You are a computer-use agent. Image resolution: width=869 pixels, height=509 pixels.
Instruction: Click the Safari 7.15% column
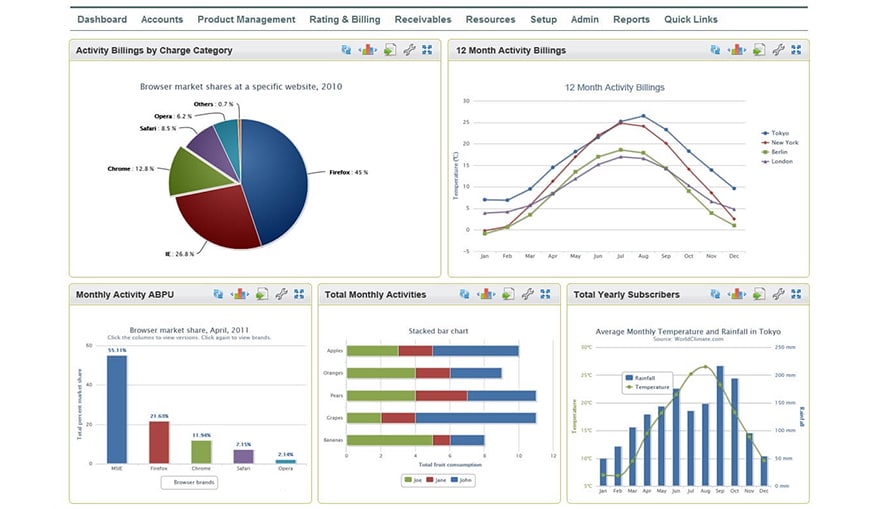click(243, 456)
